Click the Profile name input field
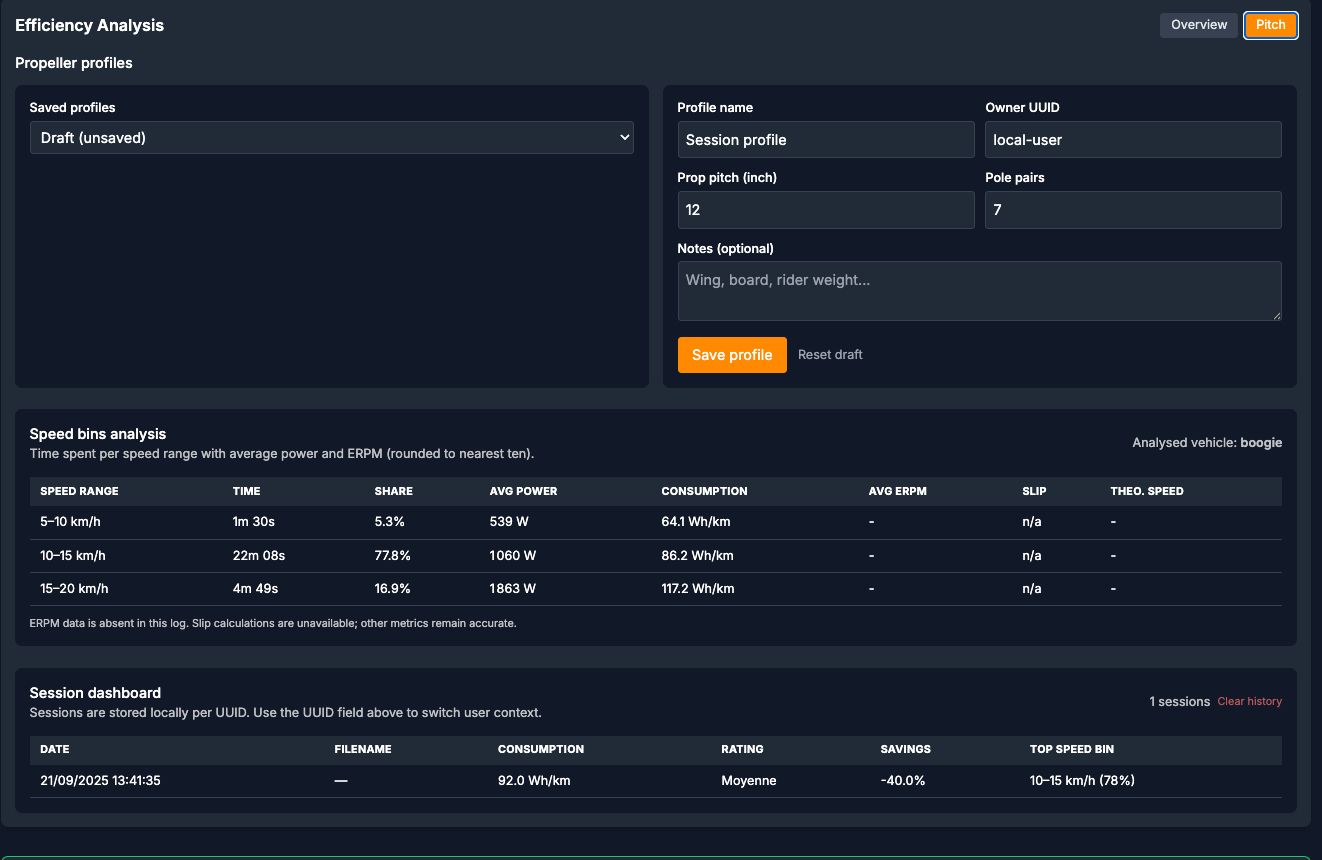1322x860 pixels. click(825, 140)
